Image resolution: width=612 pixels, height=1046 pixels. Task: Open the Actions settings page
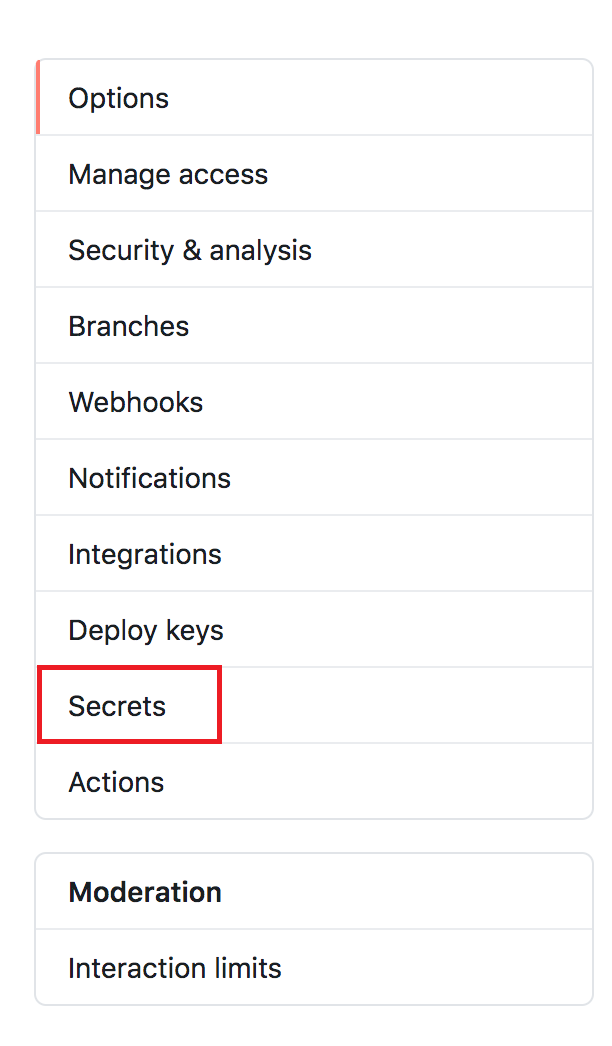point(116,782)
